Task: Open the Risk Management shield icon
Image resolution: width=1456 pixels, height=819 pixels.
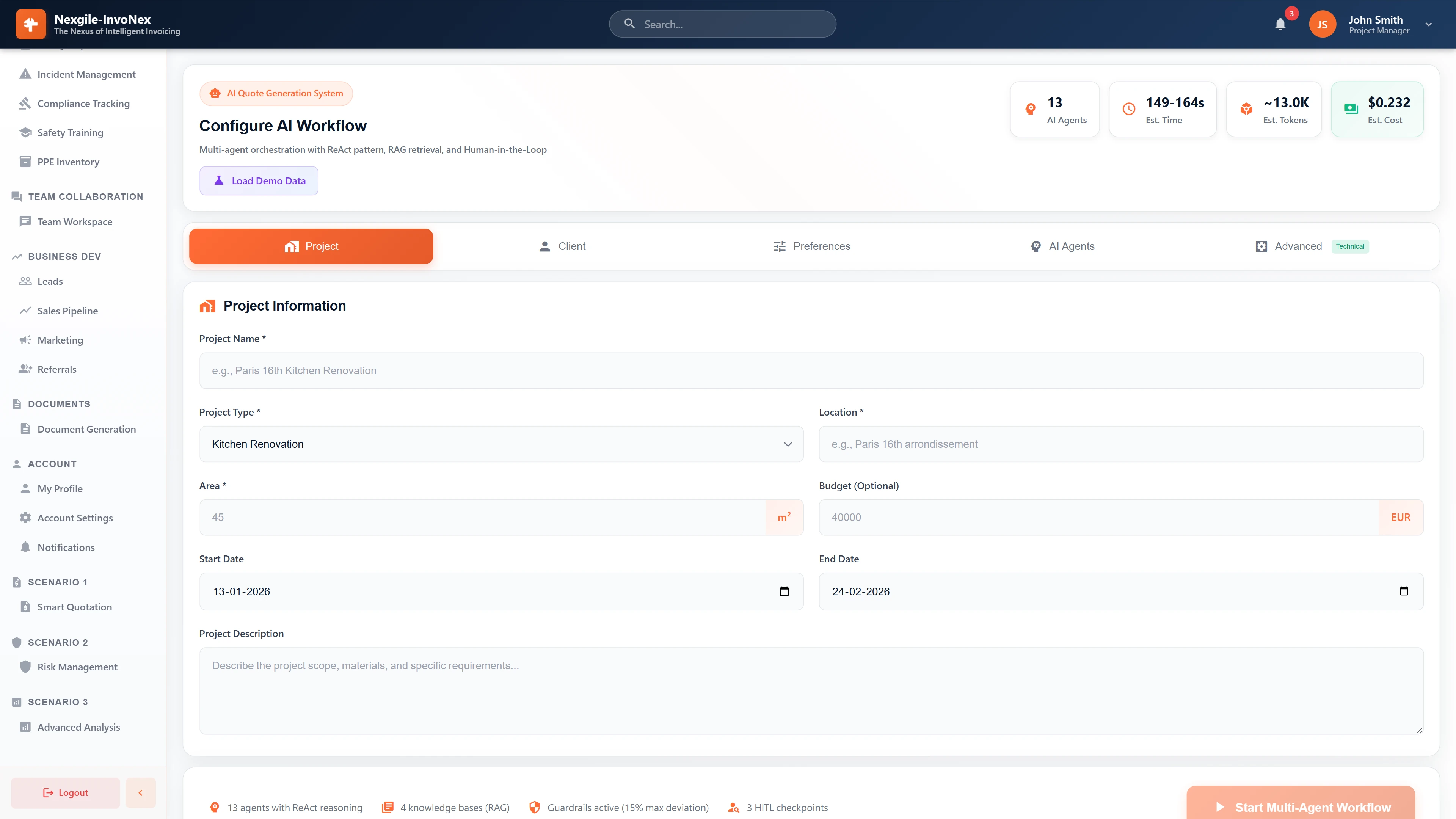Action: pos(25,667)
